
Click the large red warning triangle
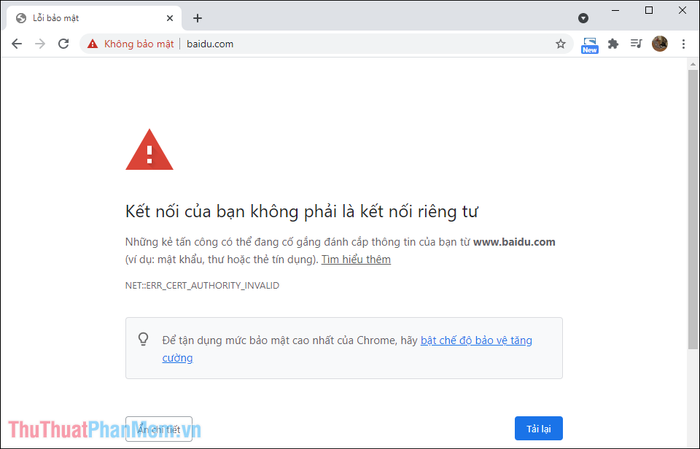point(149,150)
